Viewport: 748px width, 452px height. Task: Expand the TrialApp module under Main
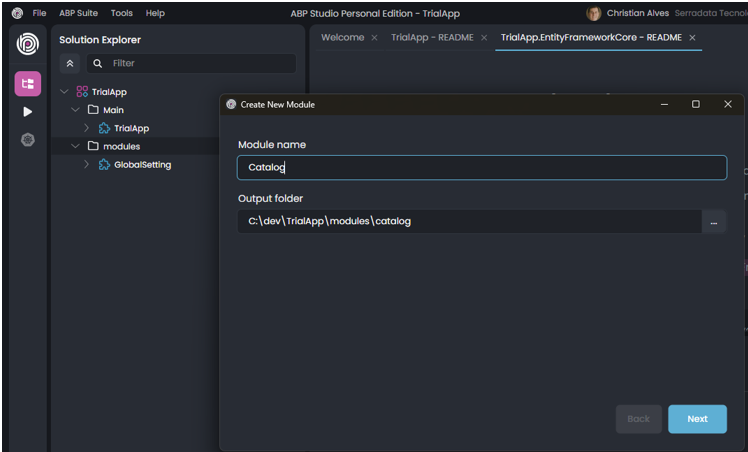coord(87,128)
